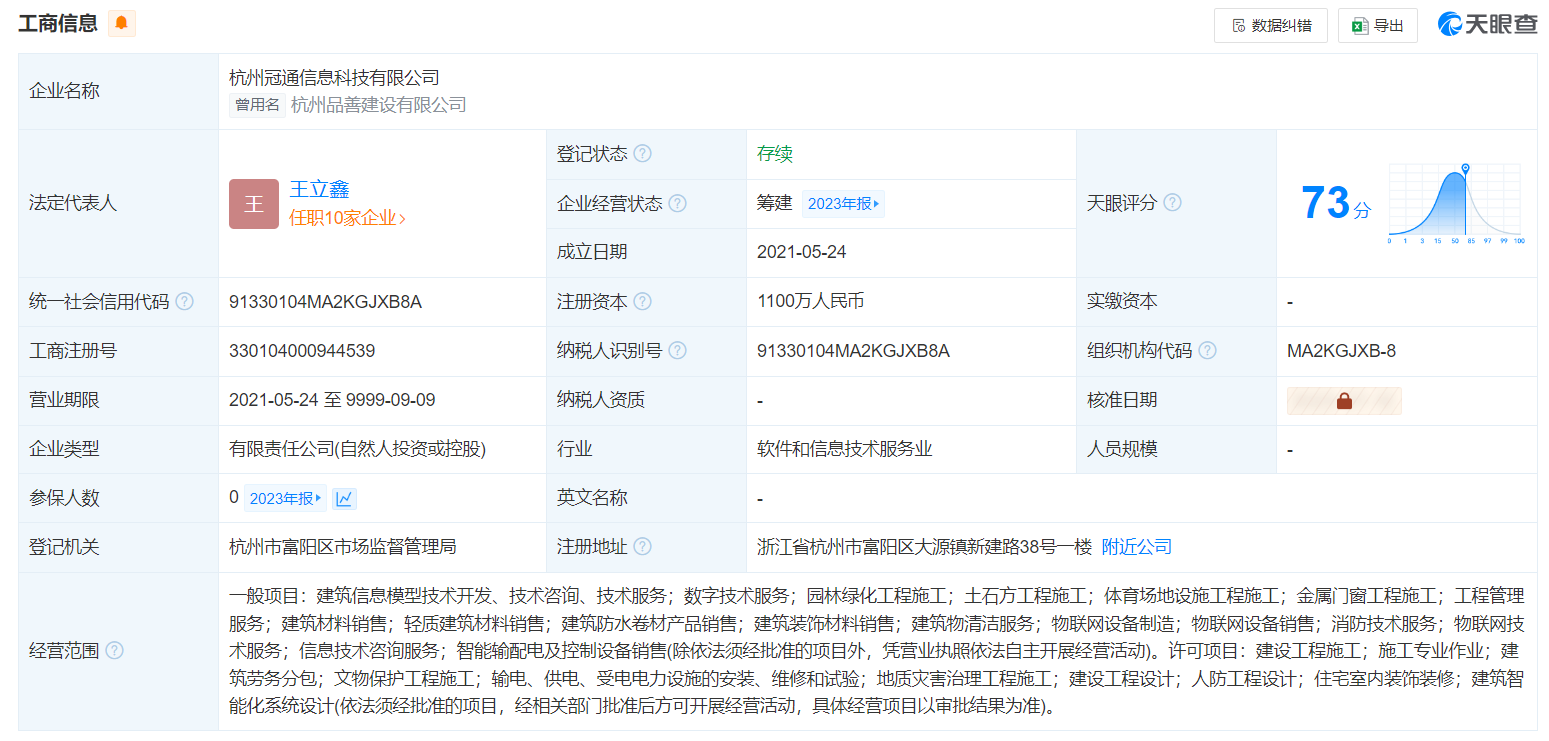The width and height of the screenshot is (1549, 741).
Task: Click the red 王 avatar thumbnail
Action: pyautogui.click(x=254, y=204)
